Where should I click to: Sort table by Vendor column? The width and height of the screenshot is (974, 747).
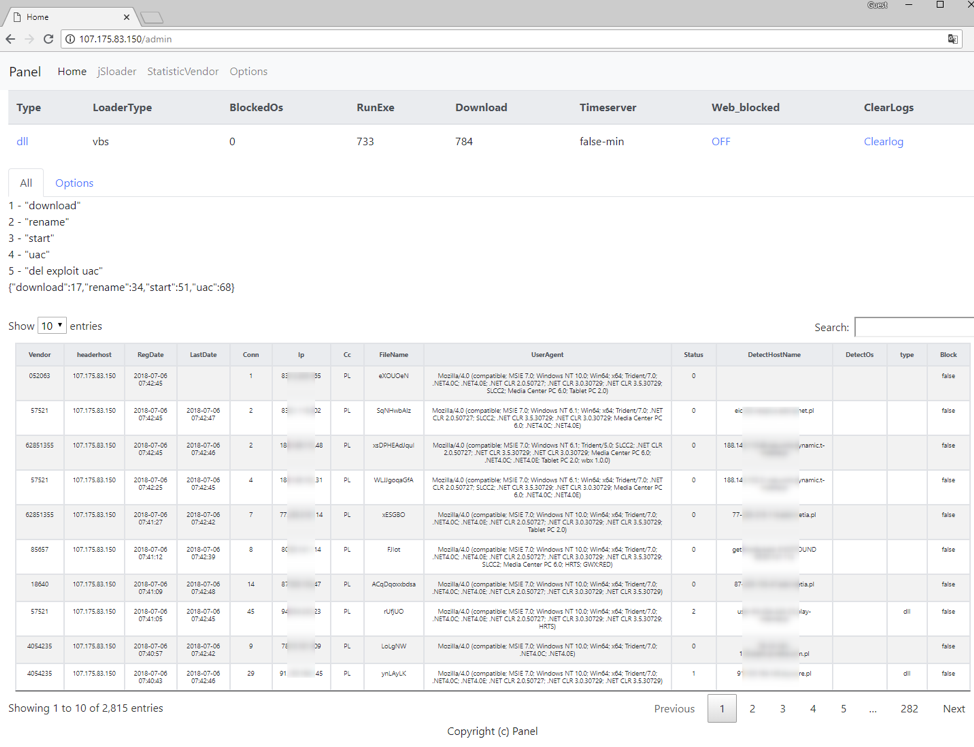pyautogui.click(x=40, y=355)
